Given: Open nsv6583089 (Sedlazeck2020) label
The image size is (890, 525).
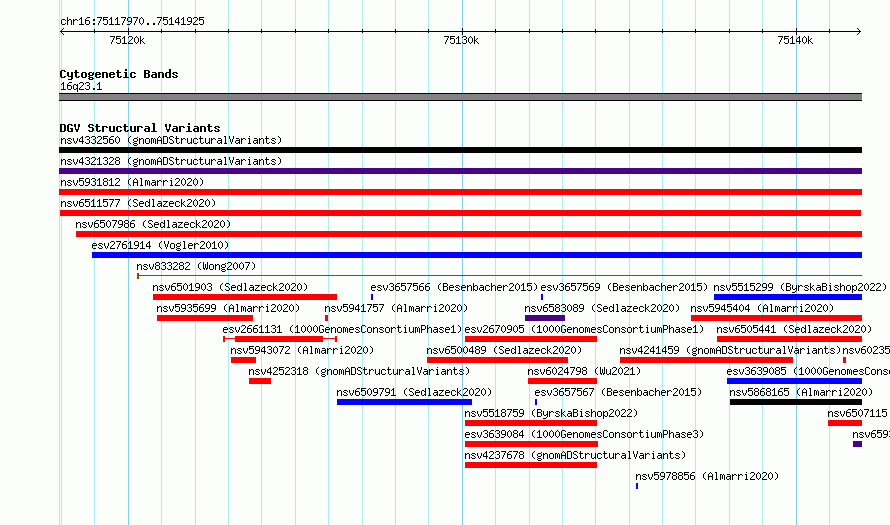Looking at the screenshot, I should coord(602,308).
